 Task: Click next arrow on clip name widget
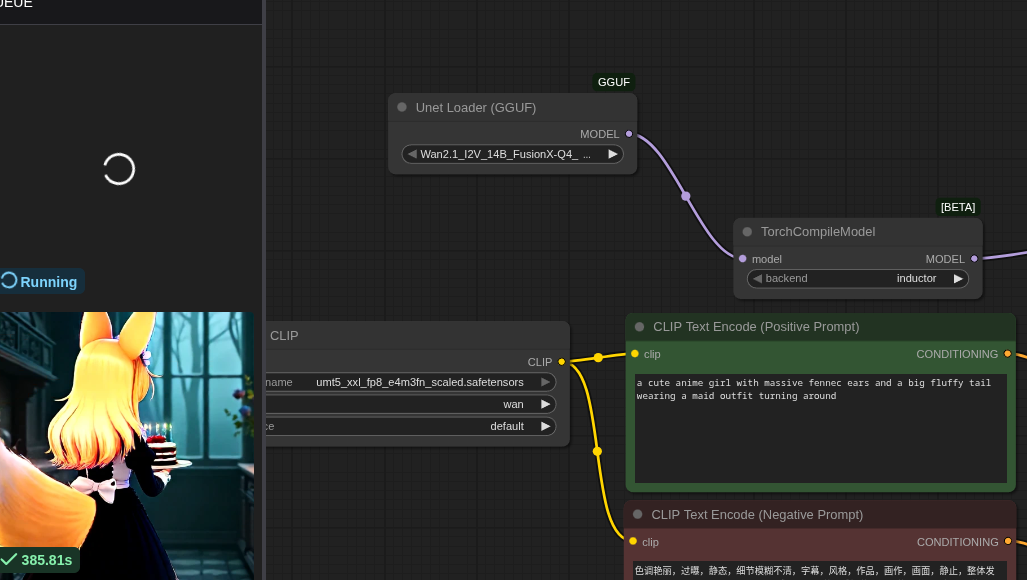pyautogui.click(x=545, y=382)
